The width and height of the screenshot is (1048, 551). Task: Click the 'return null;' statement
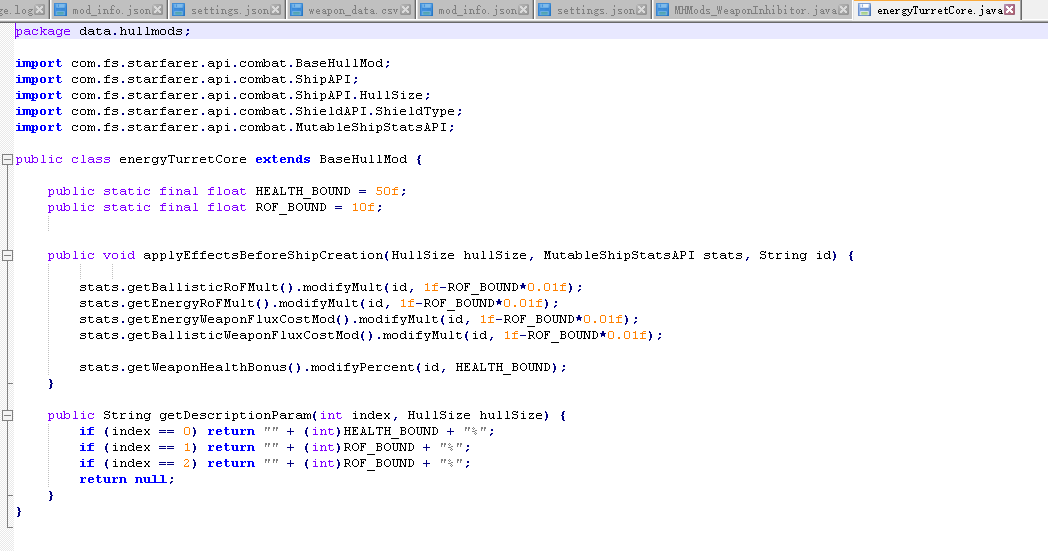pyautogui.click(x=127, y=479)
